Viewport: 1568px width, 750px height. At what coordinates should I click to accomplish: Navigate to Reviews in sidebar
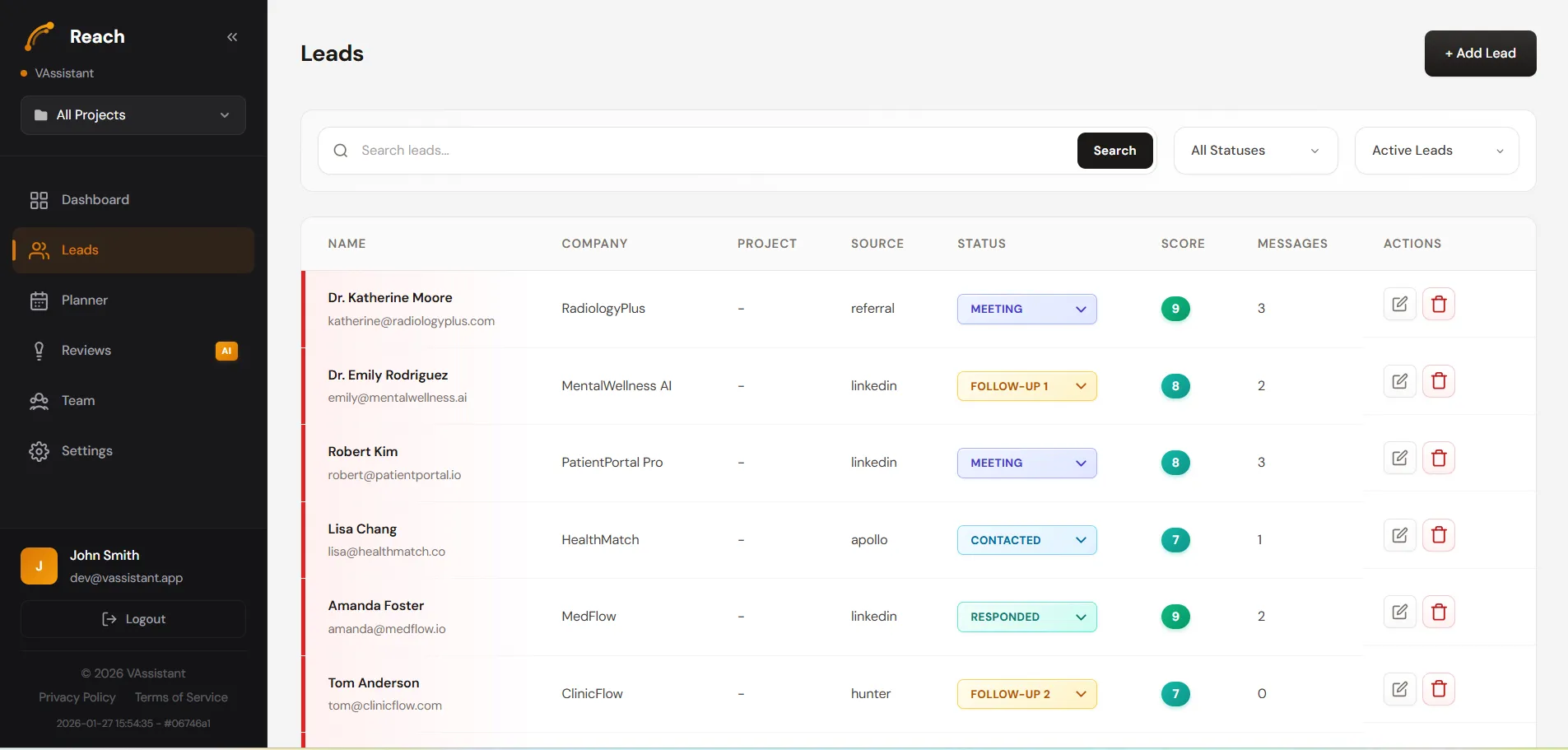point(86,351)
